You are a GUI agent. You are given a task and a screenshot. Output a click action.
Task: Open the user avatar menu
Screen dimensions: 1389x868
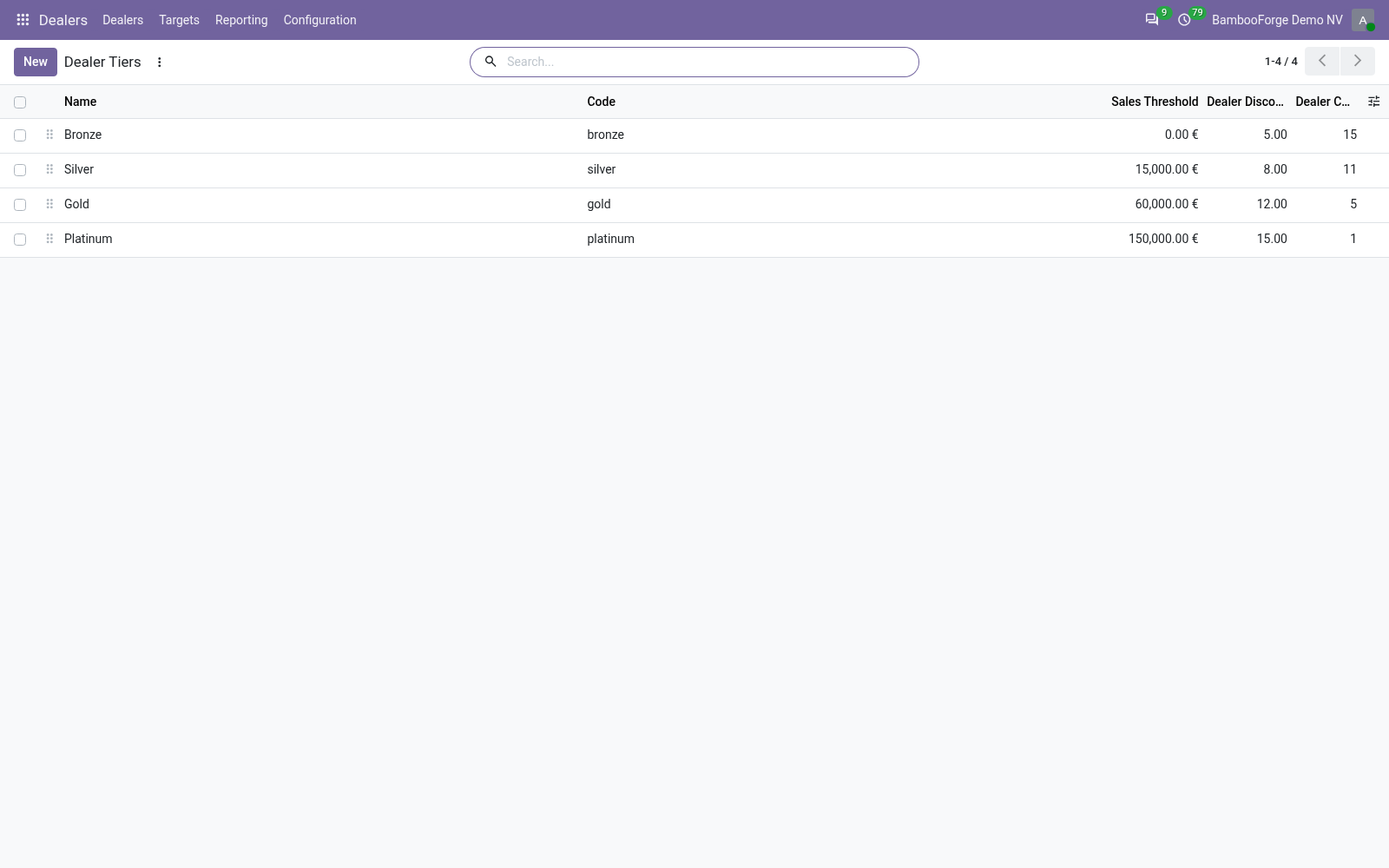tap(1363, 20)
